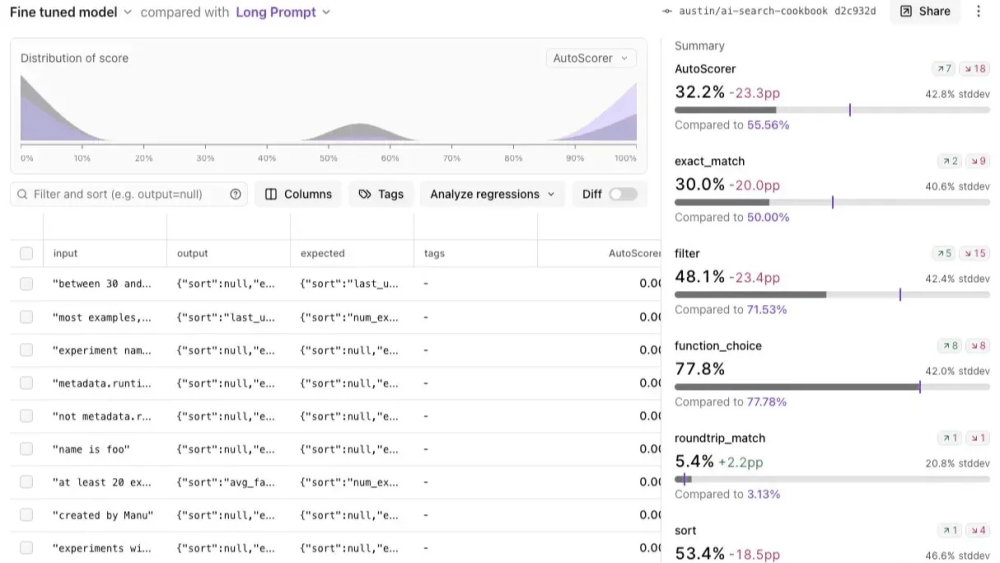
Task: Check the row "experiments wi..."
Action: pyautogui.click(x=26, y=548)
